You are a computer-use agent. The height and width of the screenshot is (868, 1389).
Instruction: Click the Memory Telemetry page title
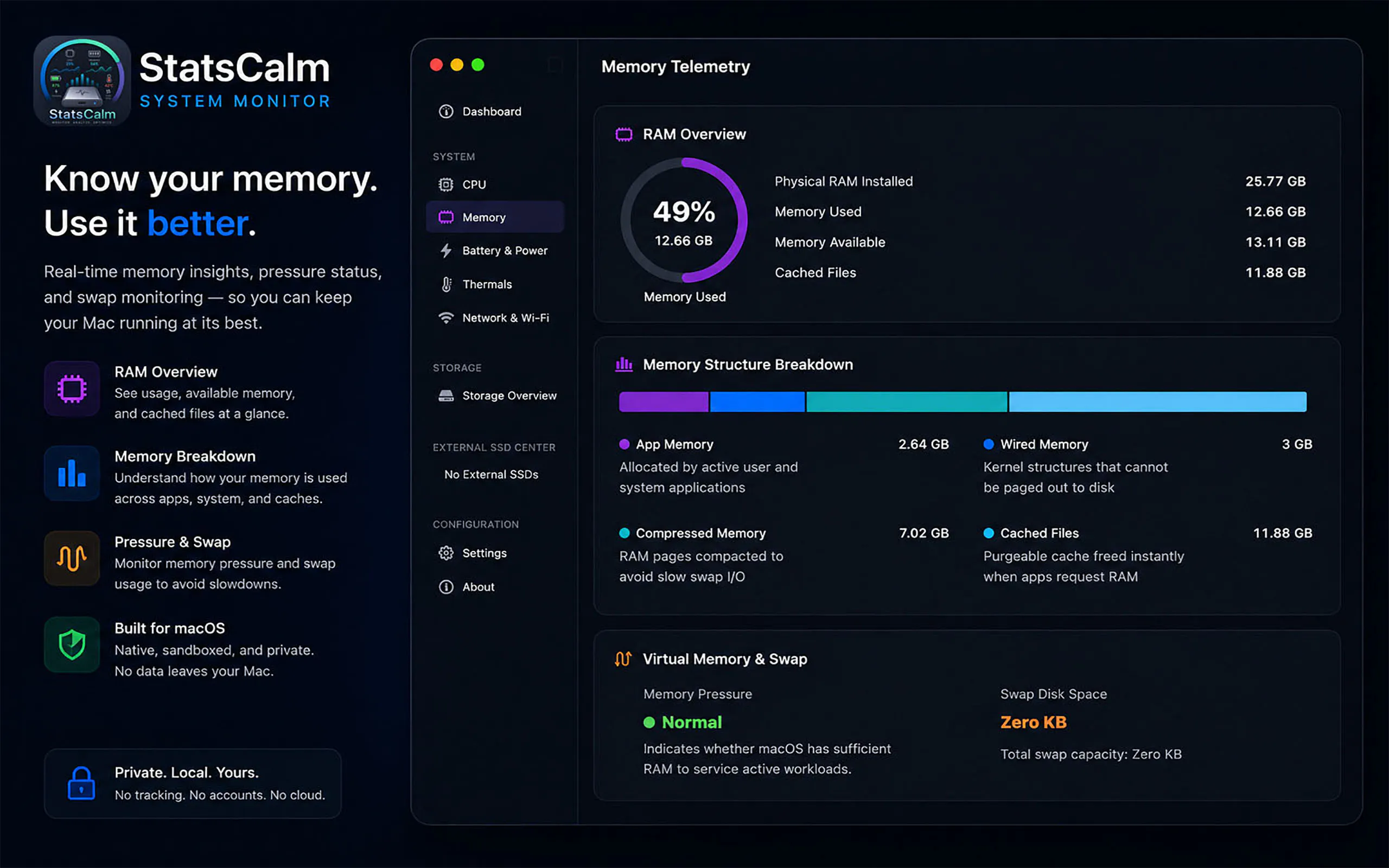click(676, 67)
